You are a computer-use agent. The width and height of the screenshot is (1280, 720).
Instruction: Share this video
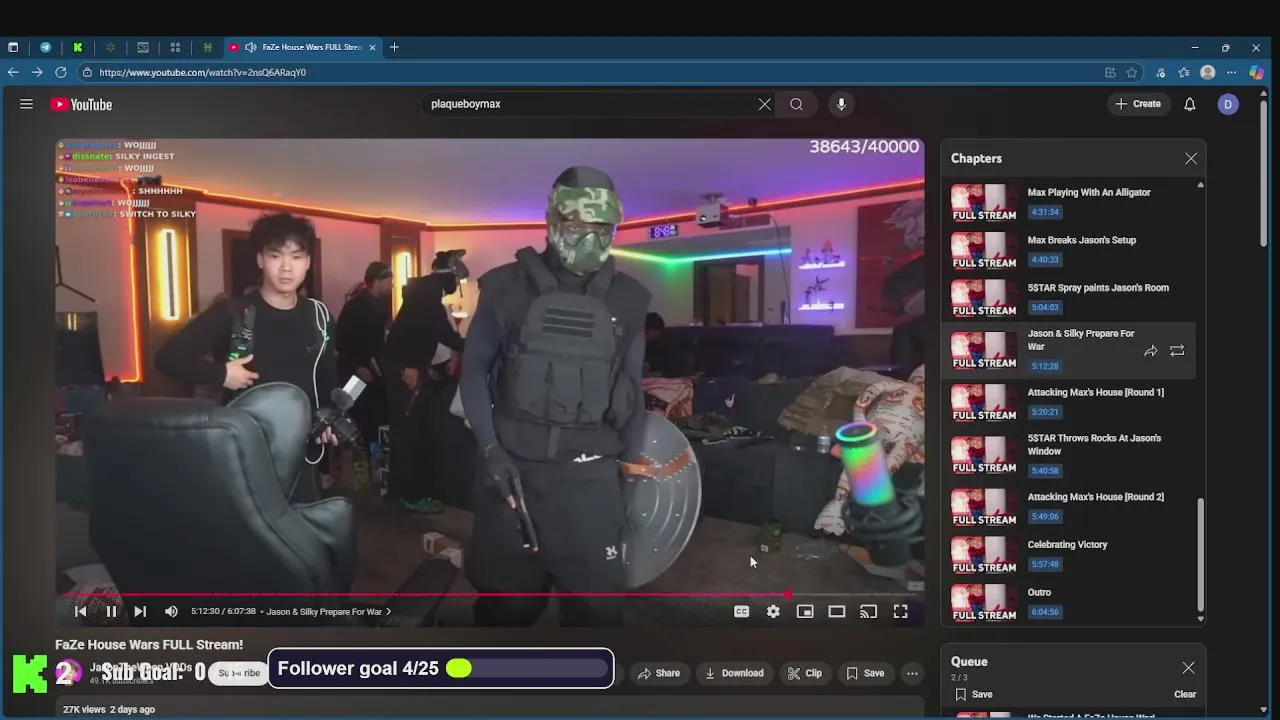658,673
